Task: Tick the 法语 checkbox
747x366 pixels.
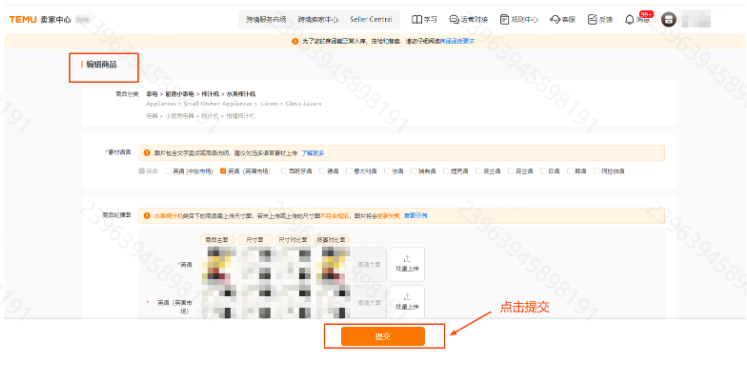Action: pyautogui.click(x=387, y=171)
